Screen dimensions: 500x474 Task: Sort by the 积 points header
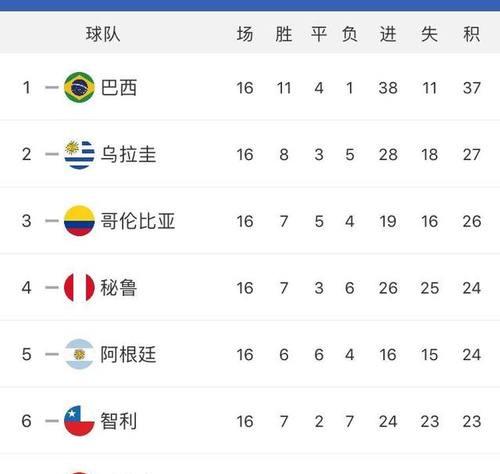(x=472, y=34)
